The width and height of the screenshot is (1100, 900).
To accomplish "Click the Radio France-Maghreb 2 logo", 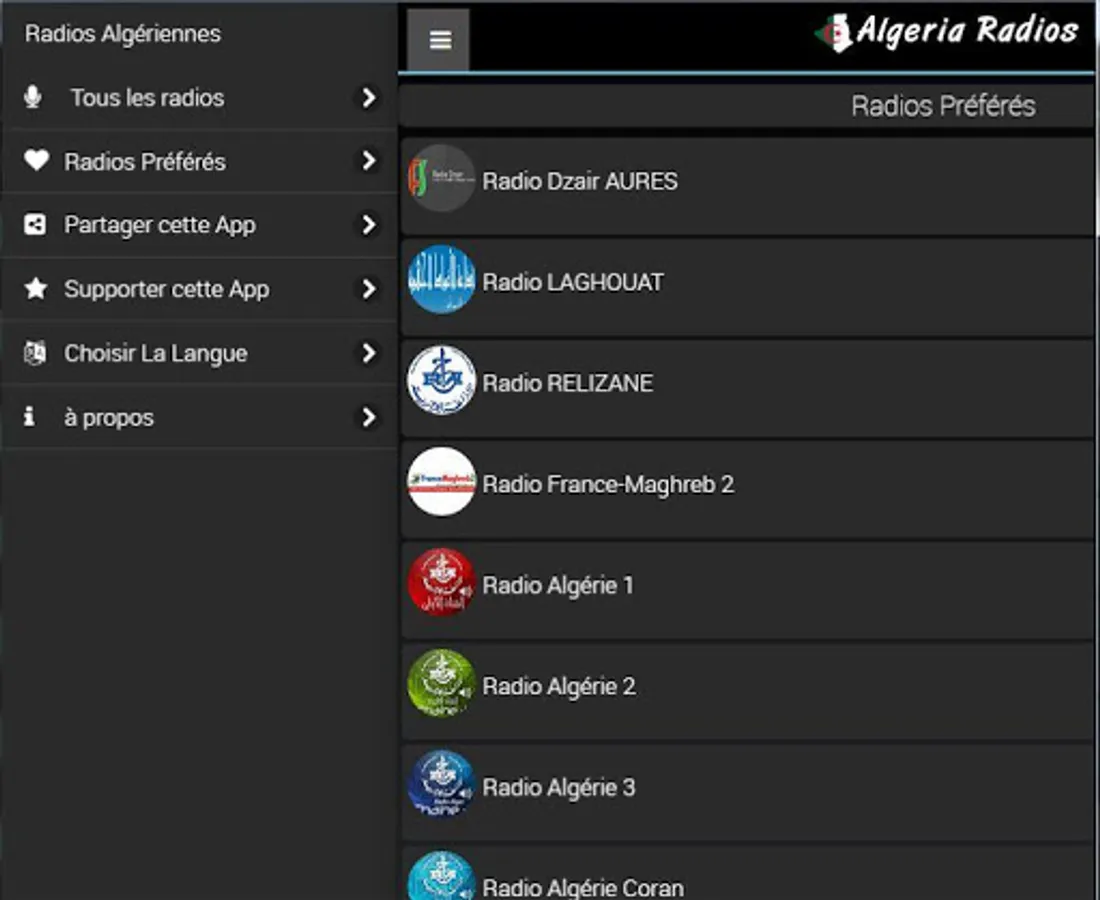I will pos(441,482).
